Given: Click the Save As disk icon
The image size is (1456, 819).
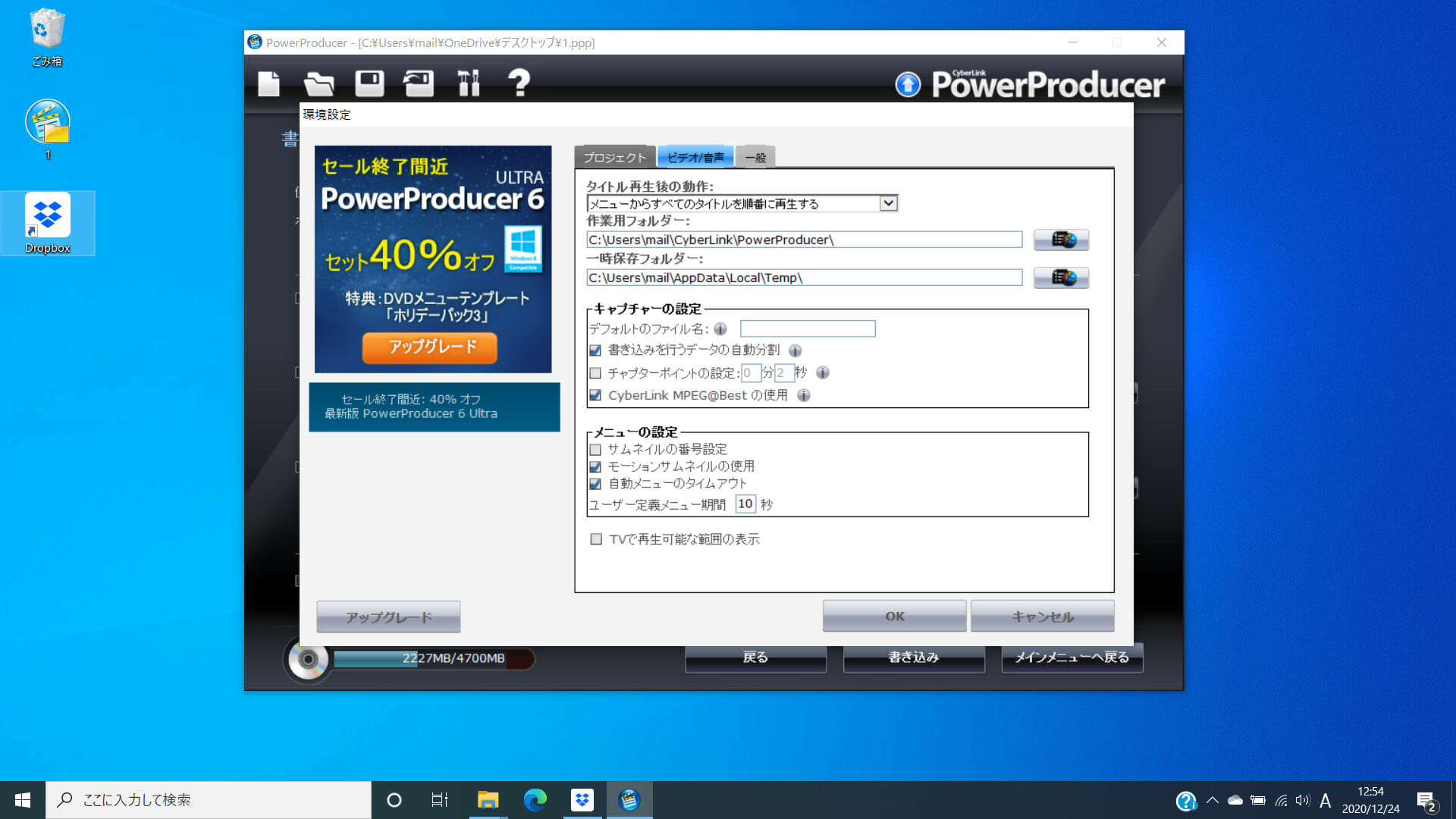Looking at the screenshot, I should click(419, 83).
